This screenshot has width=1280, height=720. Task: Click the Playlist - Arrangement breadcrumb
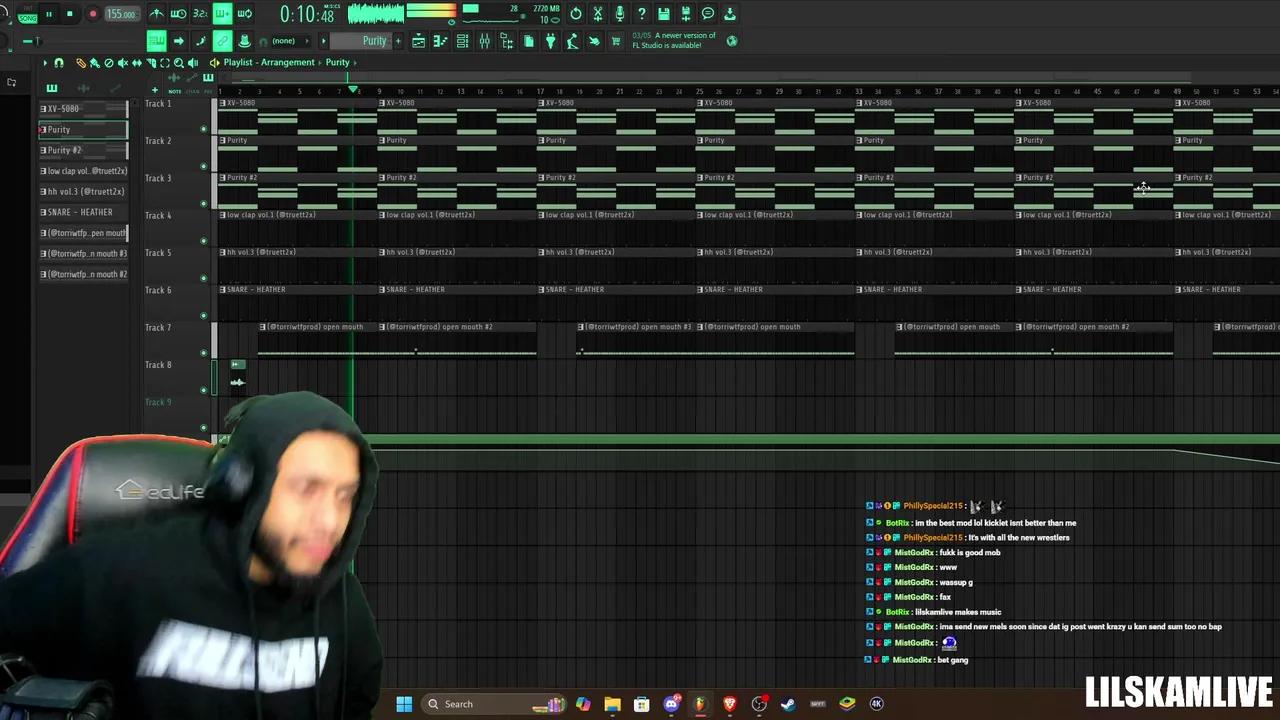click(x=268, y=62)
